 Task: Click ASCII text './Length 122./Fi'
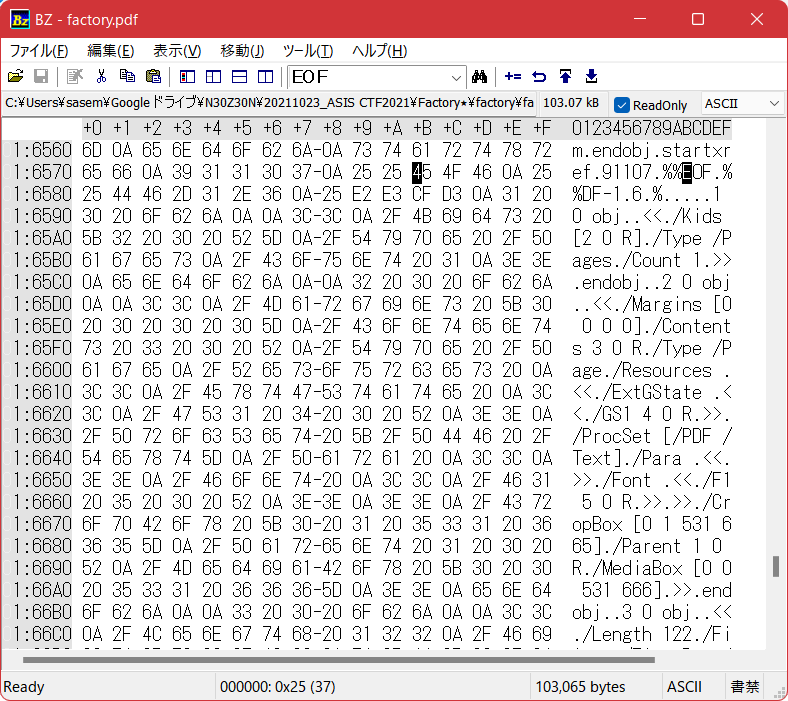[651, 634]
